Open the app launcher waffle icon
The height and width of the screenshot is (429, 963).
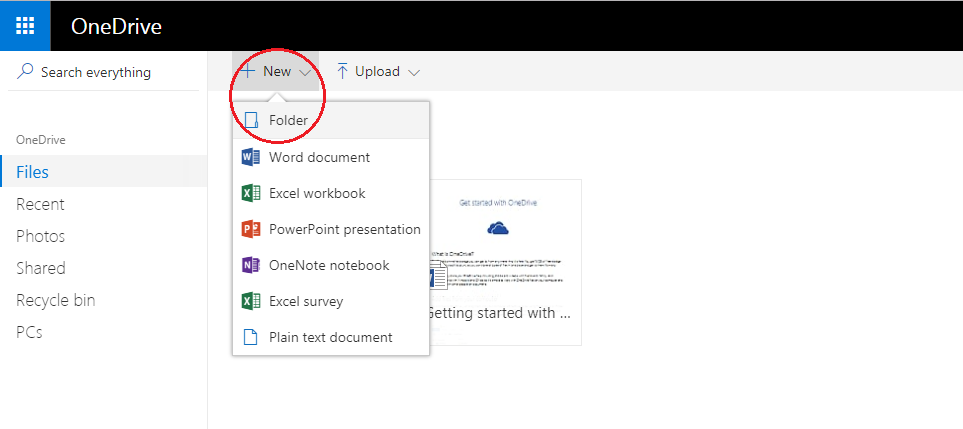[x=25, y=26]
